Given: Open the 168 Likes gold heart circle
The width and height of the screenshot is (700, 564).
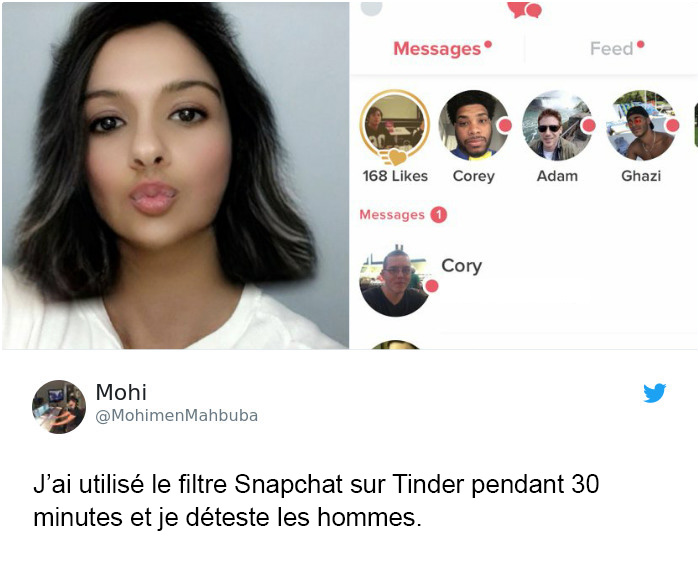Looking at the screenshot, I should 395,126.
